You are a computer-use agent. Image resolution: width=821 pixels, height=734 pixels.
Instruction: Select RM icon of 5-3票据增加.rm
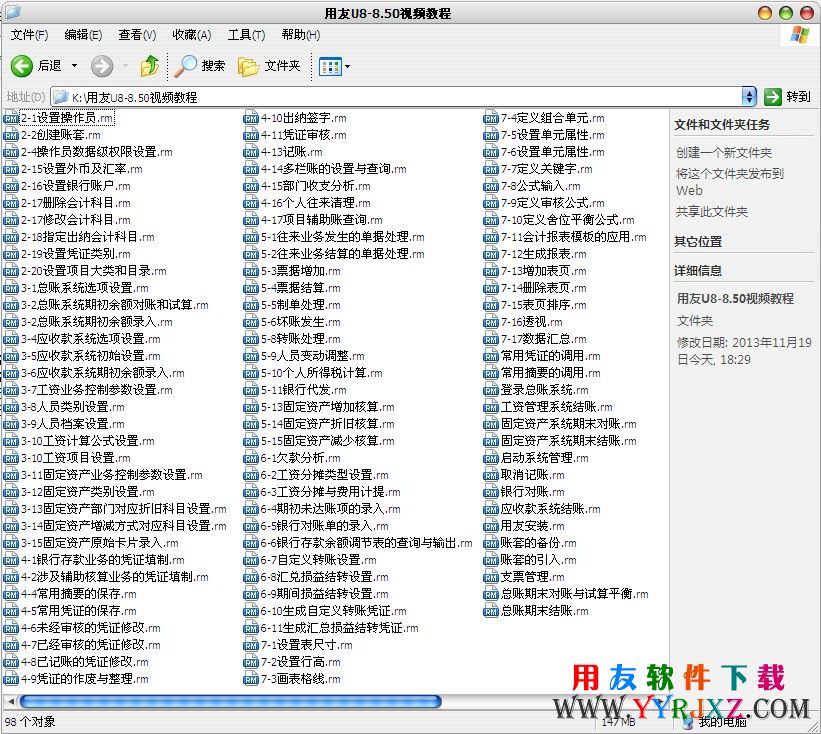pos(251,271)
